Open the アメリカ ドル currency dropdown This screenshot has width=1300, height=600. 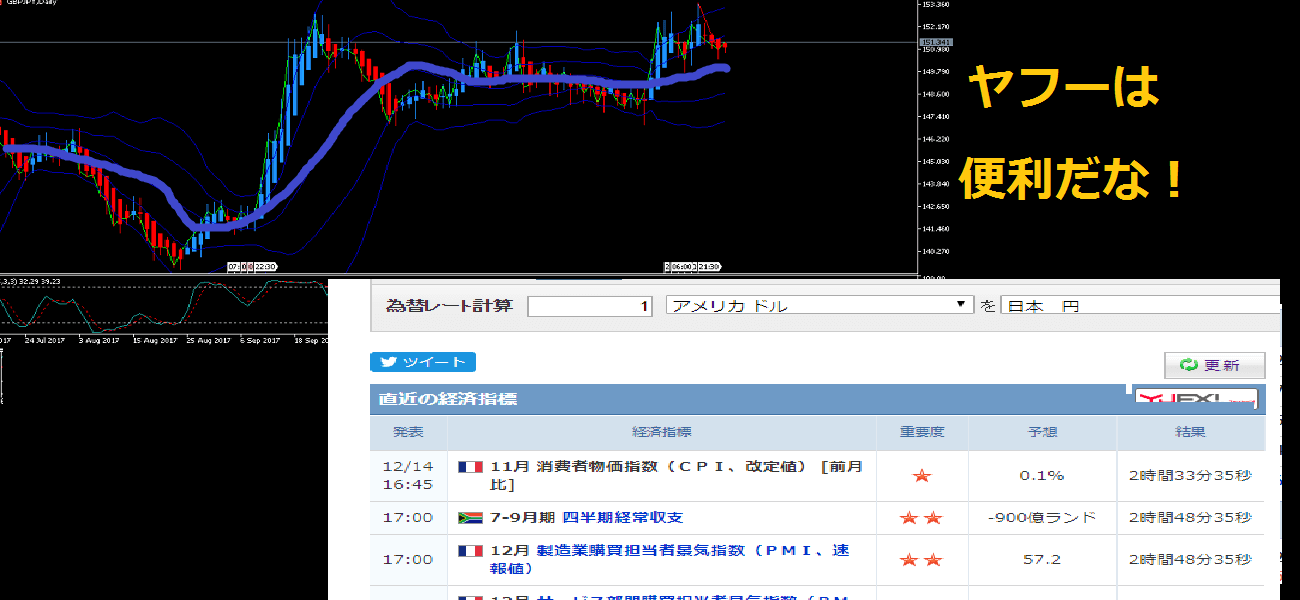pos(820,306)
